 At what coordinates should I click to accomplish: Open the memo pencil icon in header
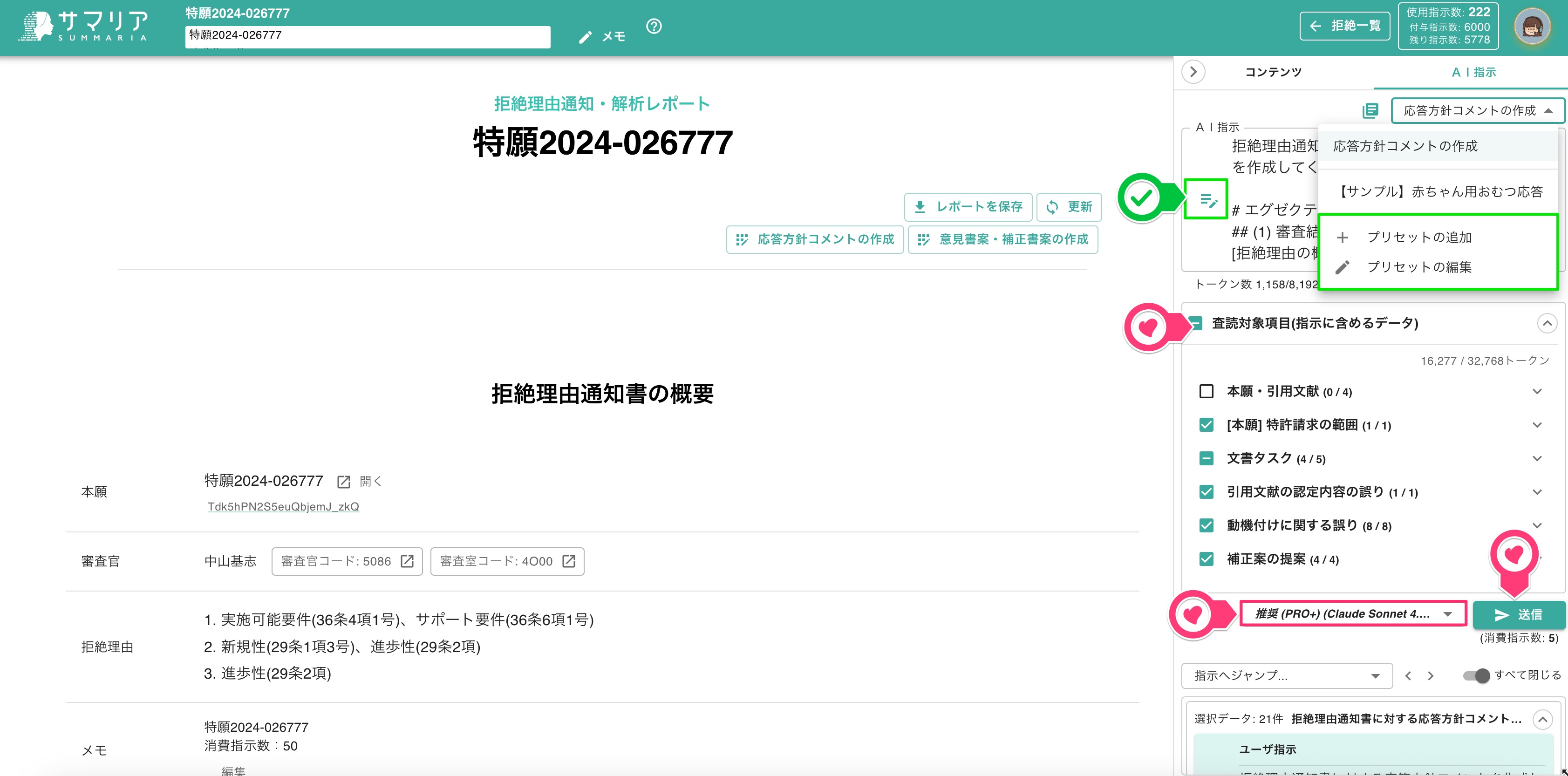point(585,37)
